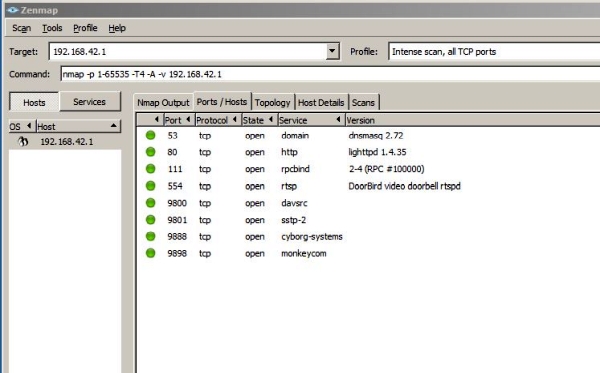The width and height of the screenshot is (600, 373).
Task: Open the Host Details tab
Action: [x=321, y=103]
